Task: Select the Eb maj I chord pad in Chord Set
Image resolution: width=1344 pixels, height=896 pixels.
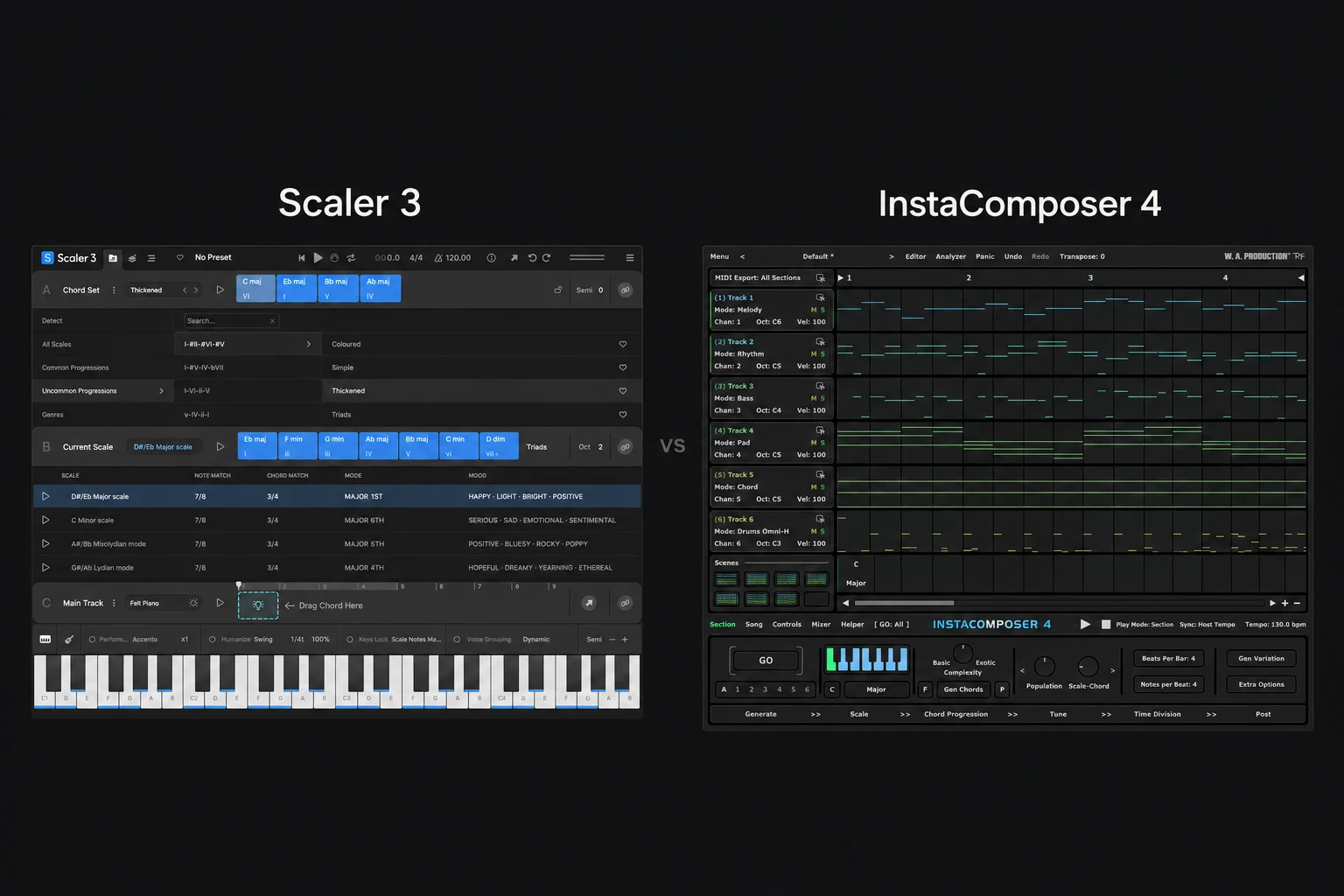Action: [297, 288]
